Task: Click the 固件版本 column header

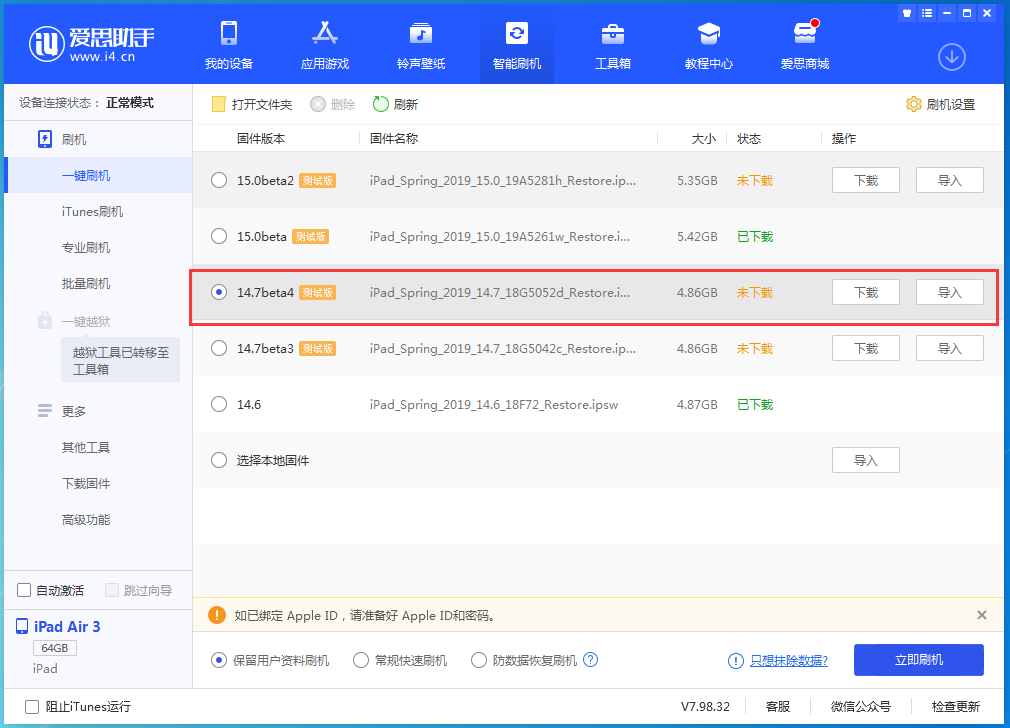Action: (261, 139)
